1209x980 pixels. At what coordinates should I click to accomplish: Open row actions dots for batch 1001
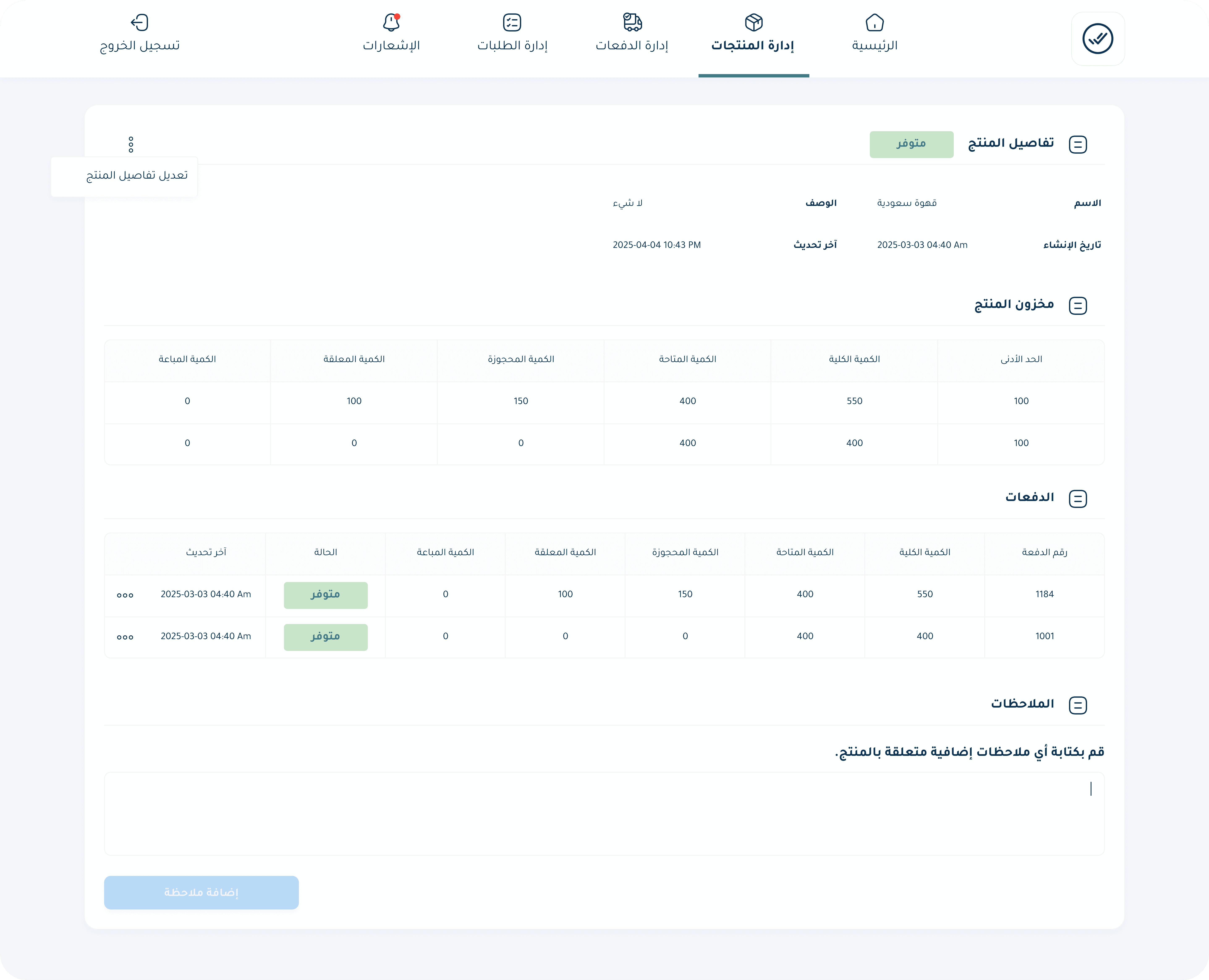tap(125, 637)
